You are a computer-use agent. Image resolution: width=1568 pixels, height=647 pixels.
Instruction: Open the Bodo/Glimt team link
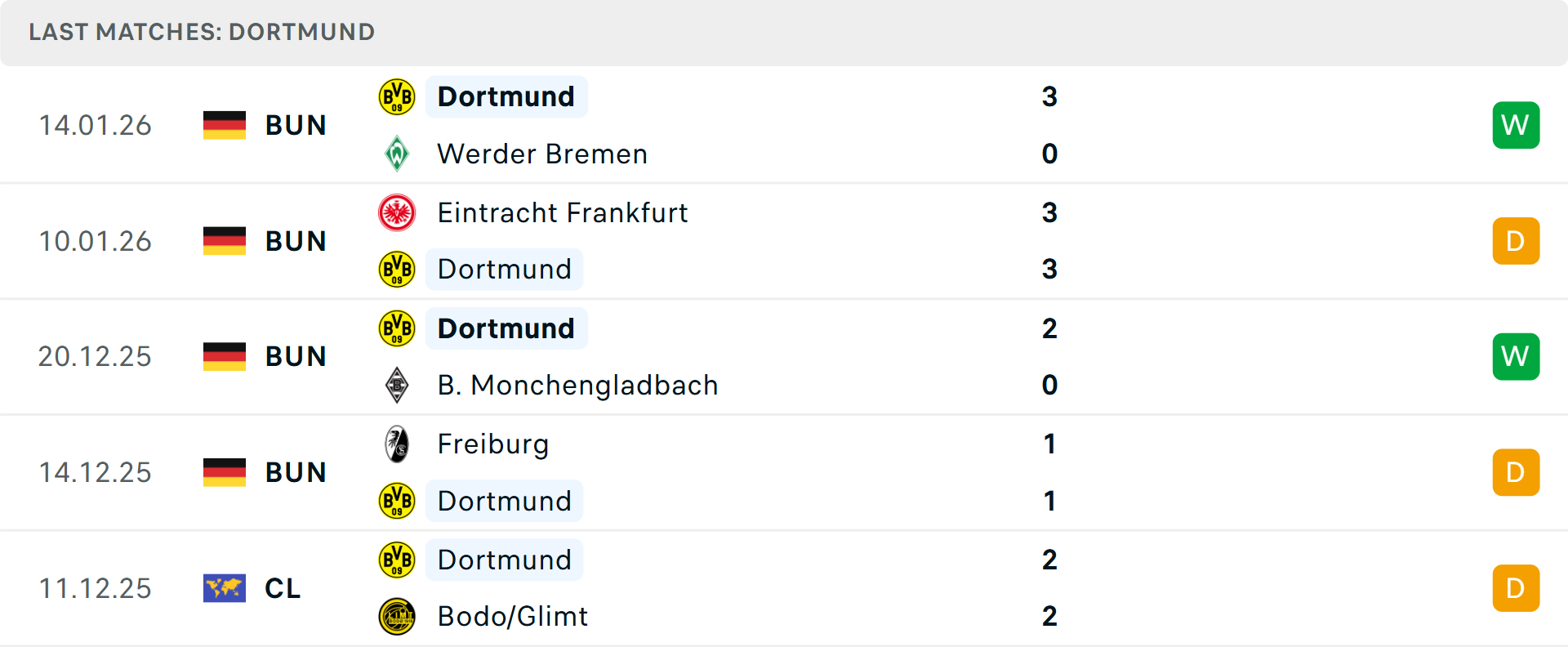[513, 616]
